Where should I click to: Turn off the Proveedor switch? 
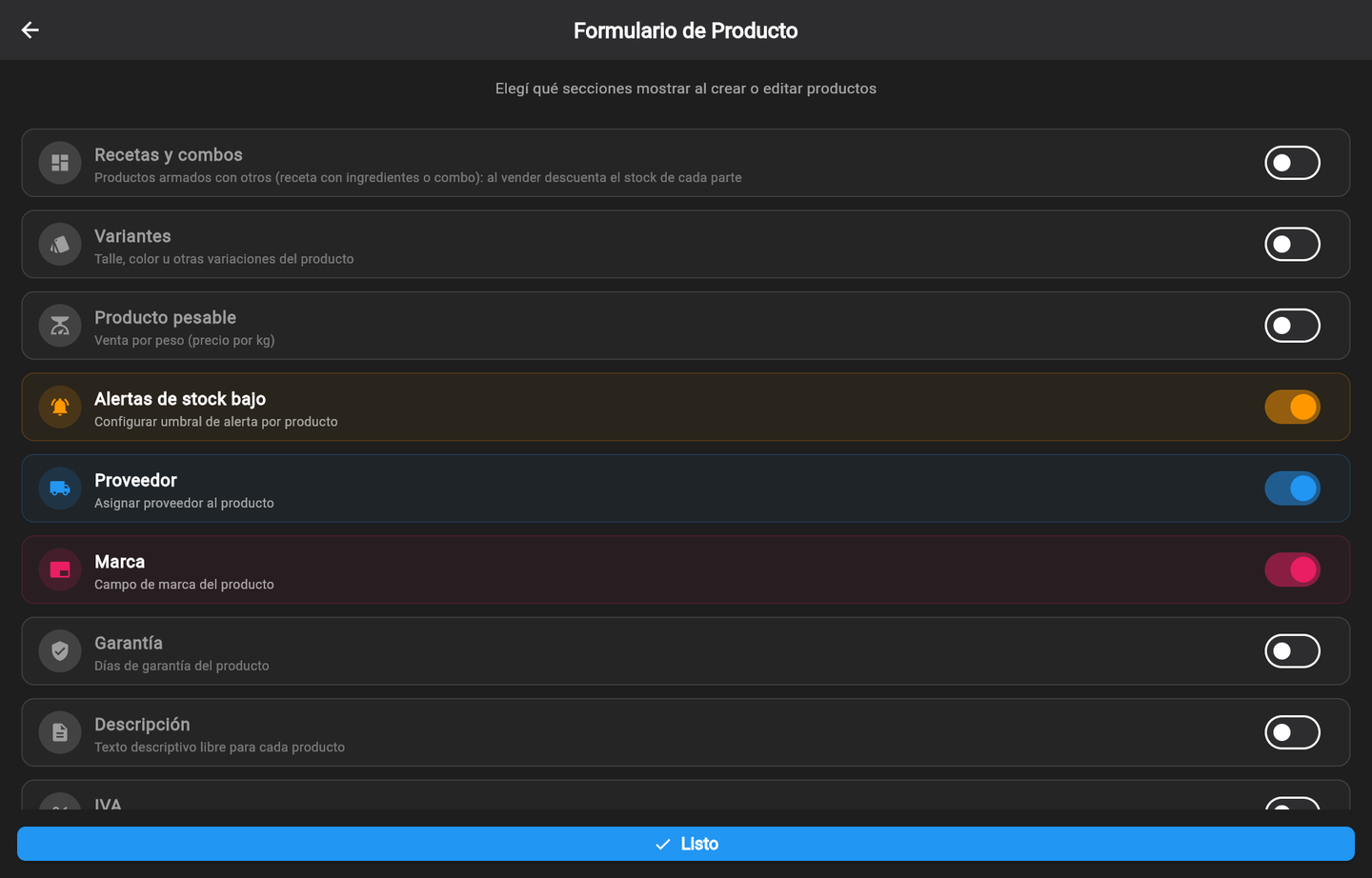coord(1292,489)
